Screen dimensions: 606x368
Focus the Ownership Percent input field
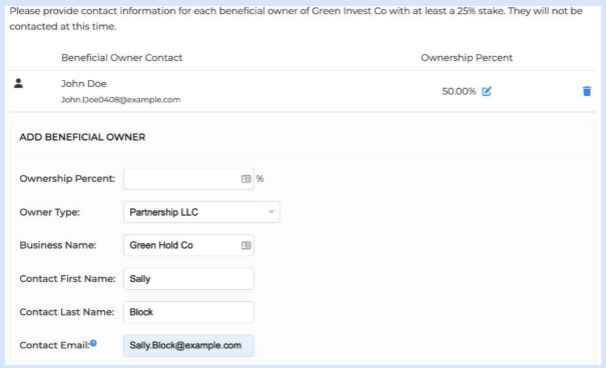click(188, 179)
